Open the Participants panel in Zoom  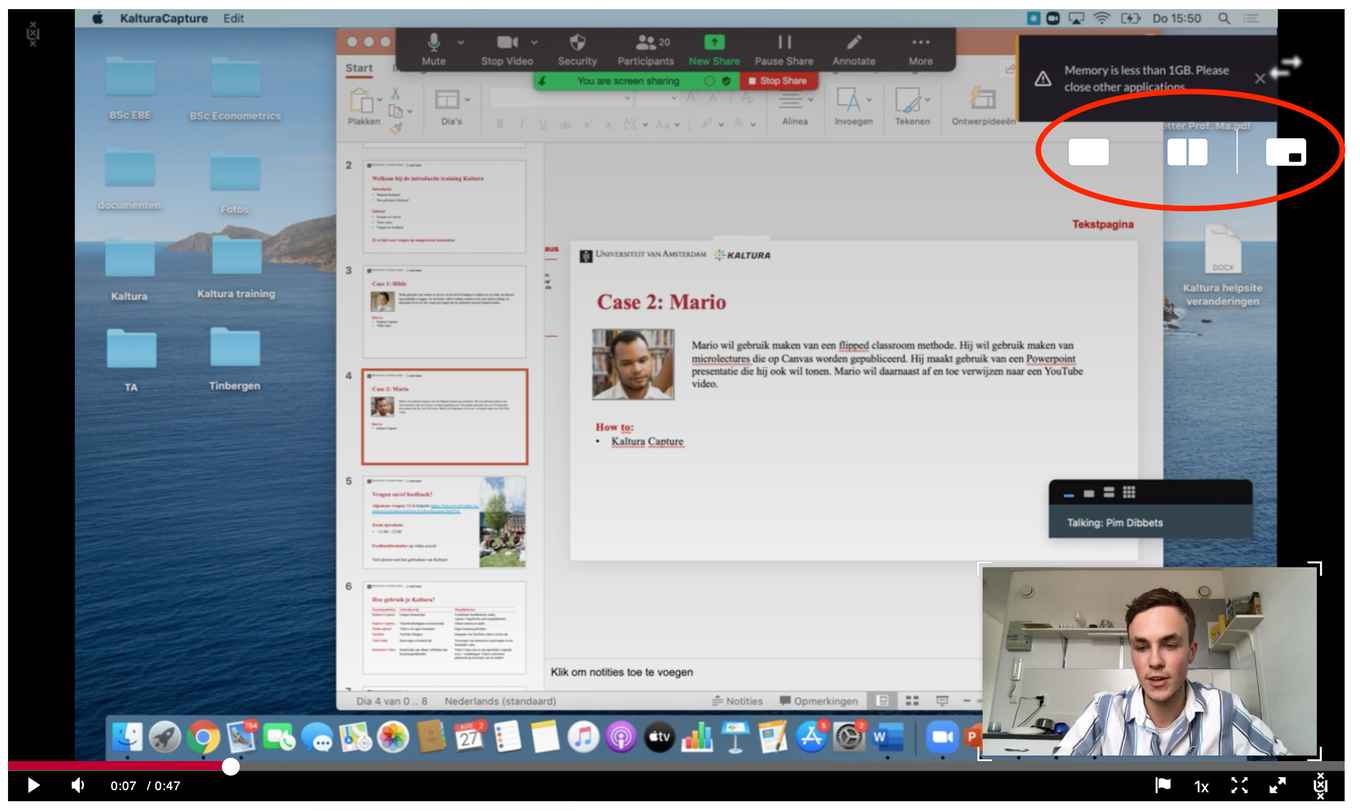pyautogui.click(x=645, y=48)
